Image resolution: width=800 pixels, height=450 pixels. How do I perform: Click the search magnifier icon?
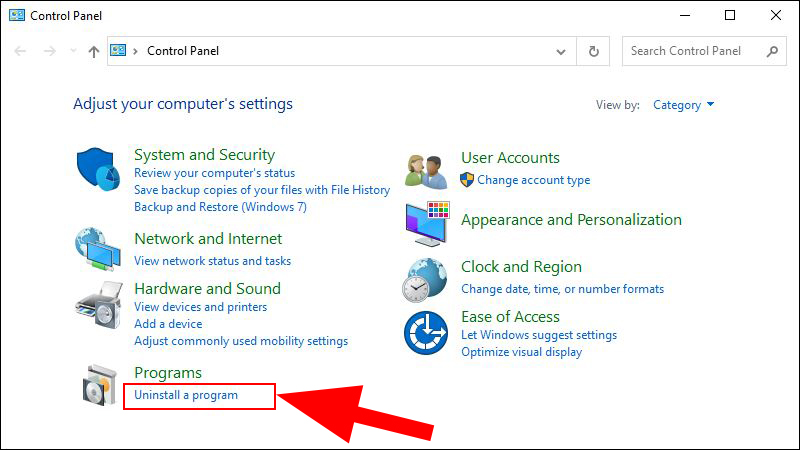pos(772,51)
